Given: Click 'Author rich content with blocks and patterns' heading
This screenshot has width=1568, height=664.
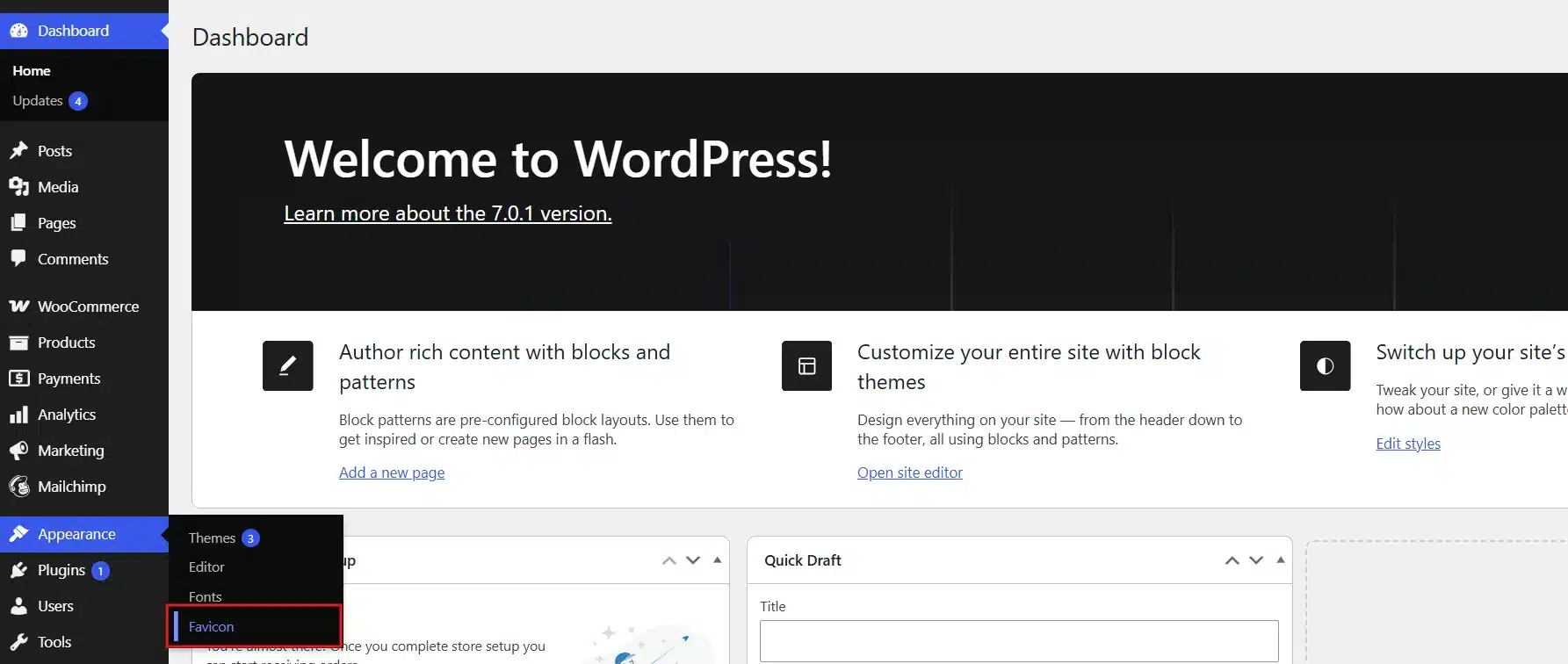Looking at the screenshot, I should point(505,367).
